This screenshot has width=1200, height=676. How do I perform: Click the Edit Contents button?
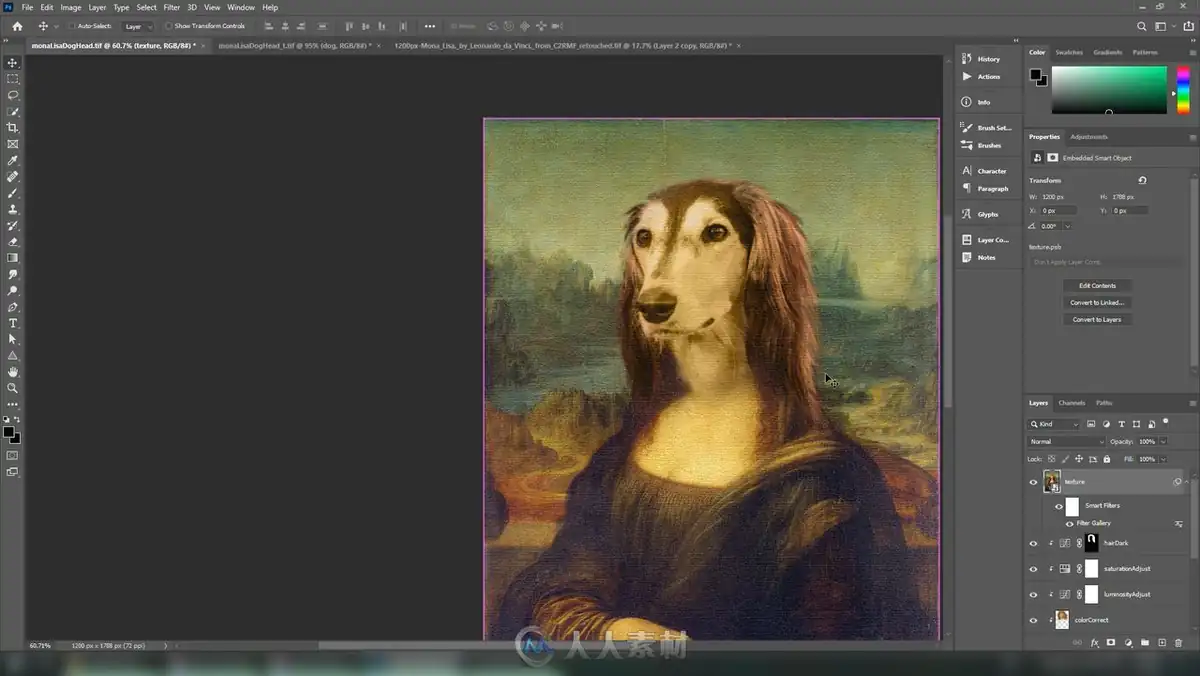(1097, 285)
